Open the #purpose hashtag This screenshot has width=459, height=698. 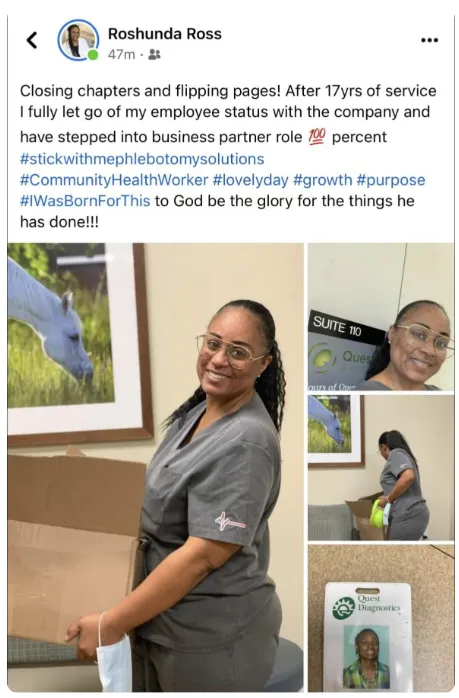click(x=391, y=180)
